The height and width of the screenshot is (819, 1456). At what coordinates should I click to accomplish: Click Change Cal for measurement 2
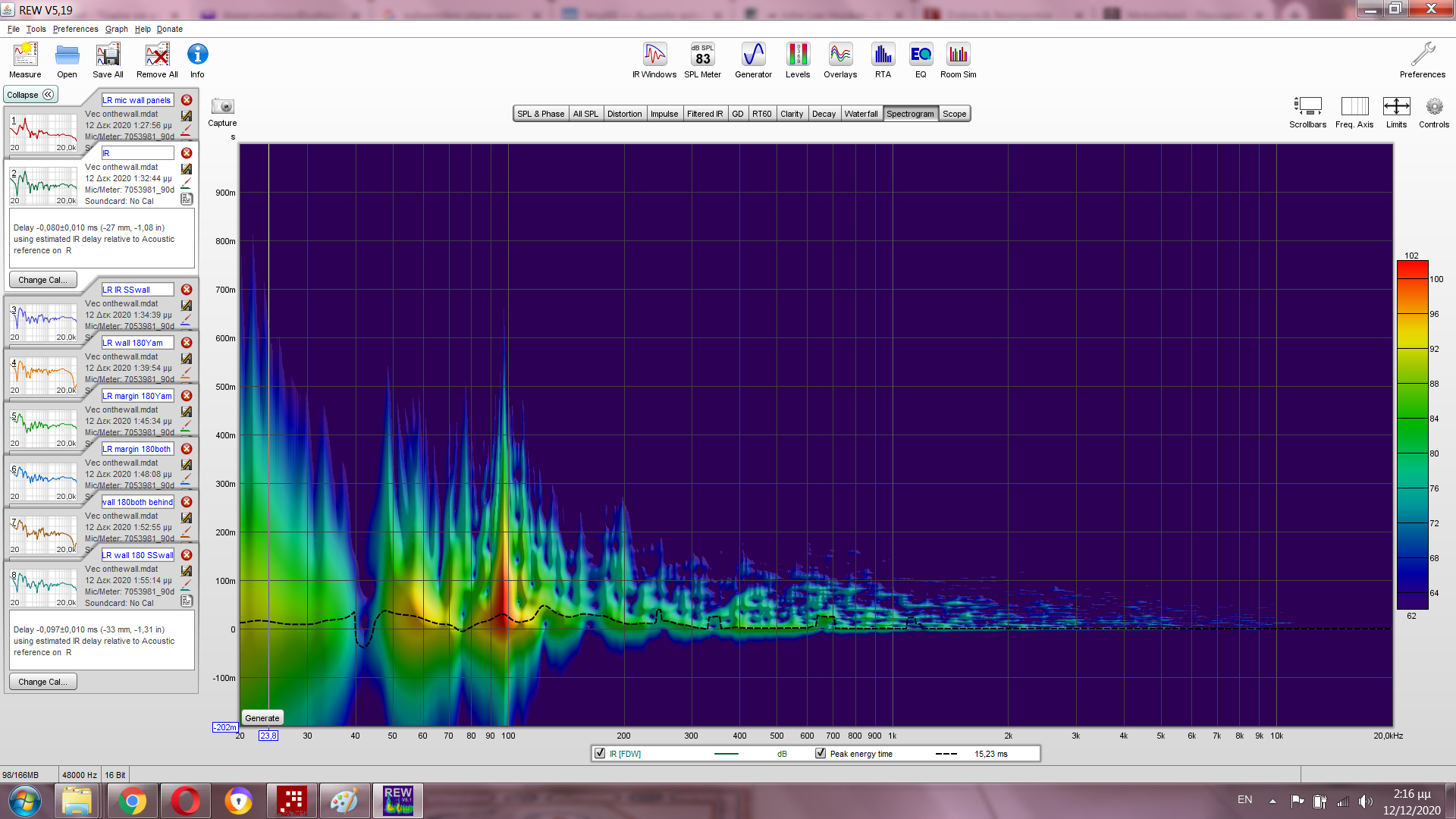42,280
